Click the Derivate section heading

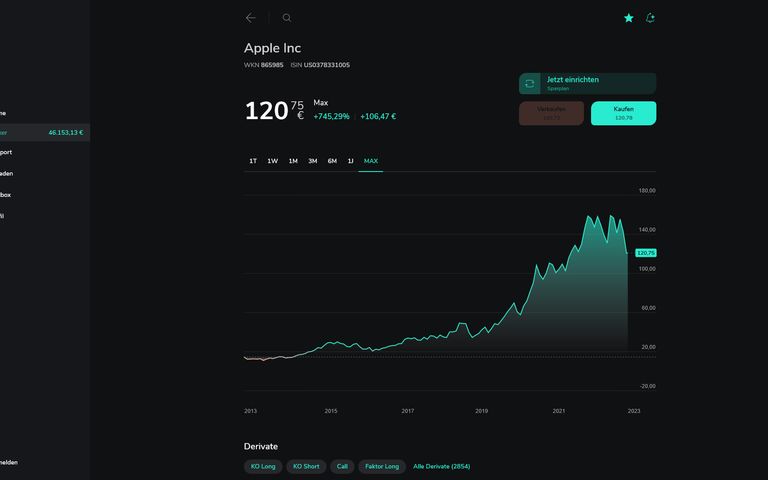pyautogui.click(x=261, y=447)
